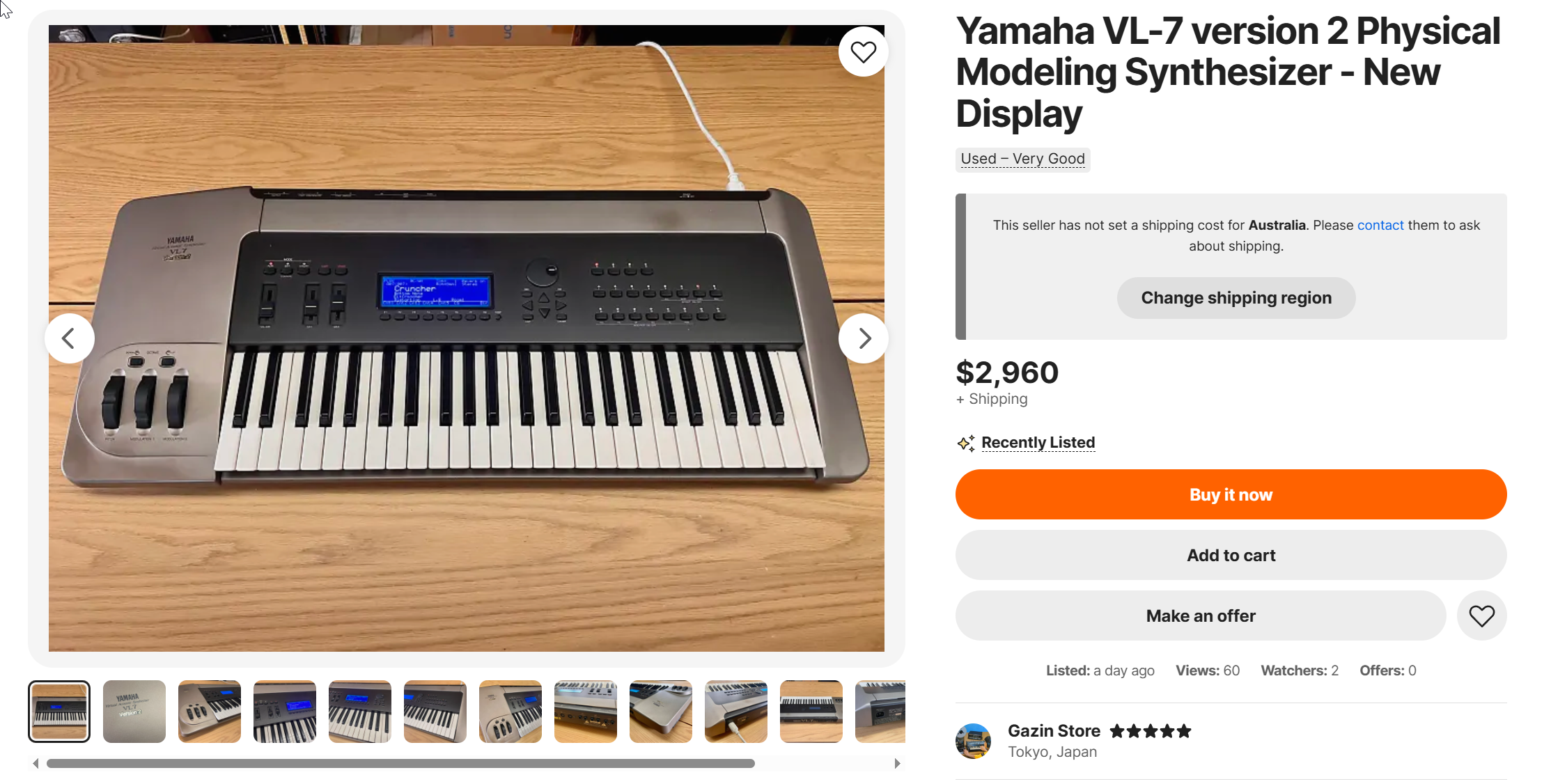1551x784 pixels.
Task: Toggle the watchlist heart beside Make an offer
Action: pyautogui.click(x=1481, y=616)
